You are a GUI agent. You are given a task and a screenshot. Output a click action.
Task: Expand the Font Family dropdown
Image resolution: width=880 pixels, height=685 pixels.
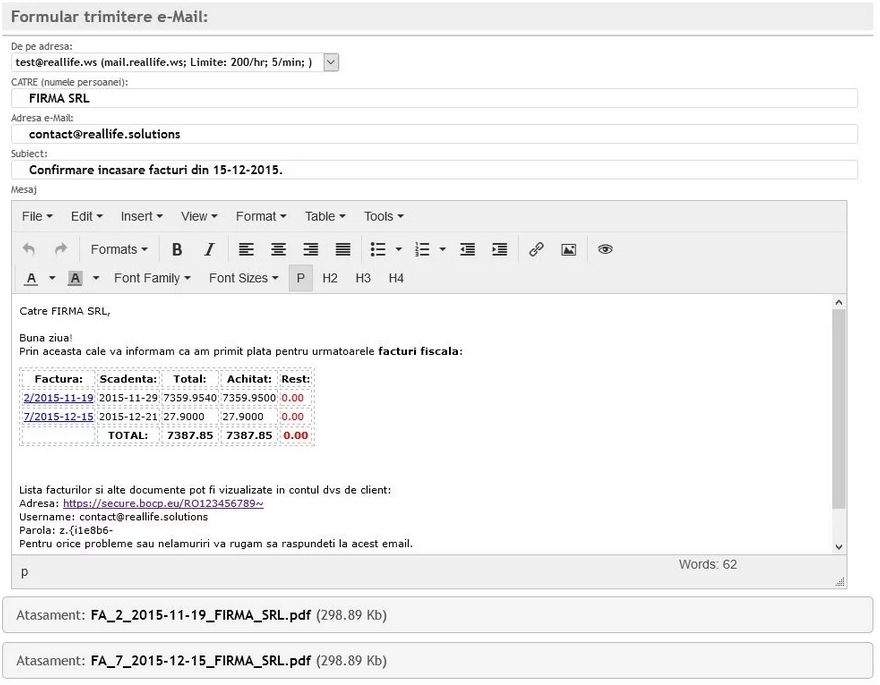click(152, 278)
